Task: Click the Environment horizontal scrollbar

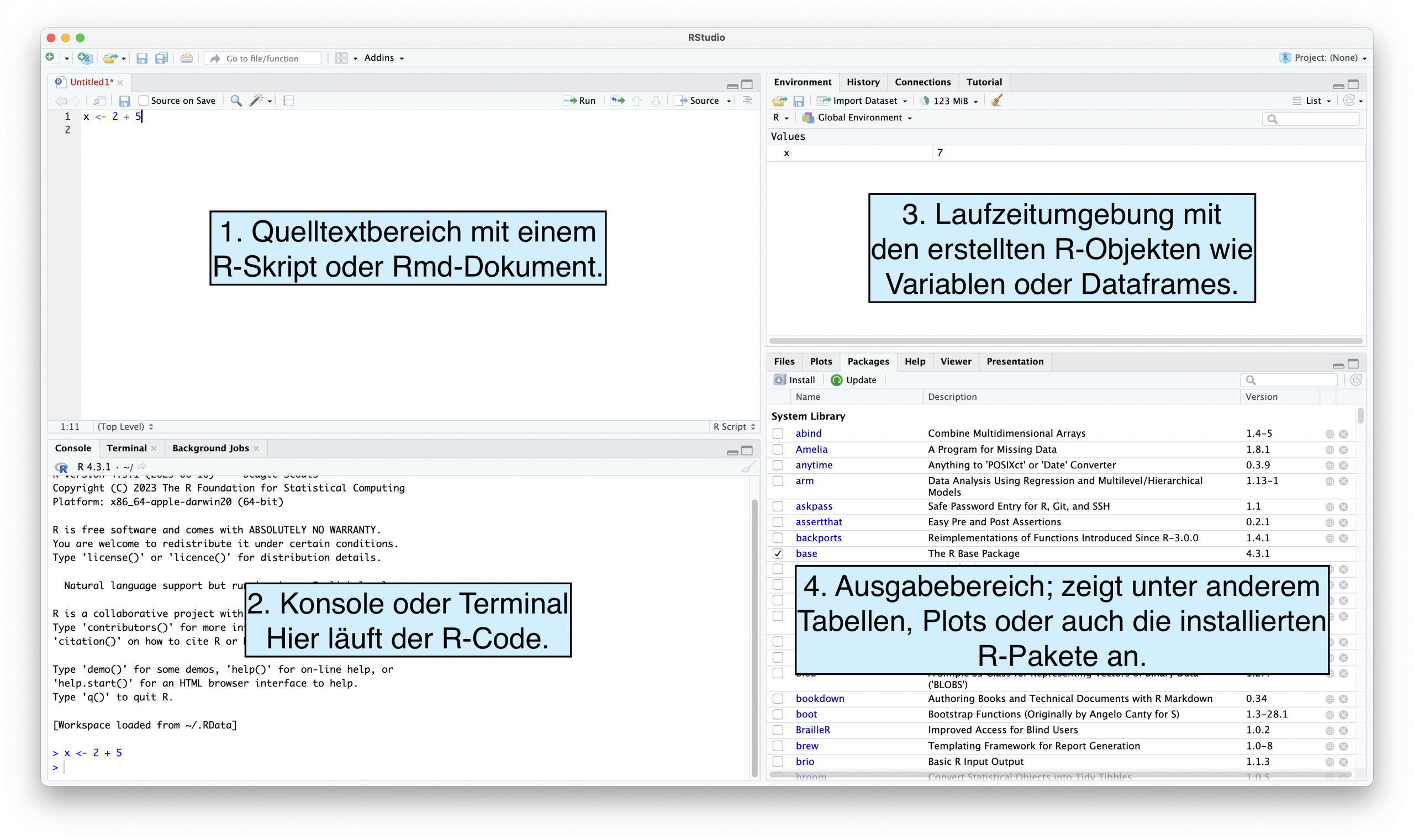Action: coord(1065,341)
